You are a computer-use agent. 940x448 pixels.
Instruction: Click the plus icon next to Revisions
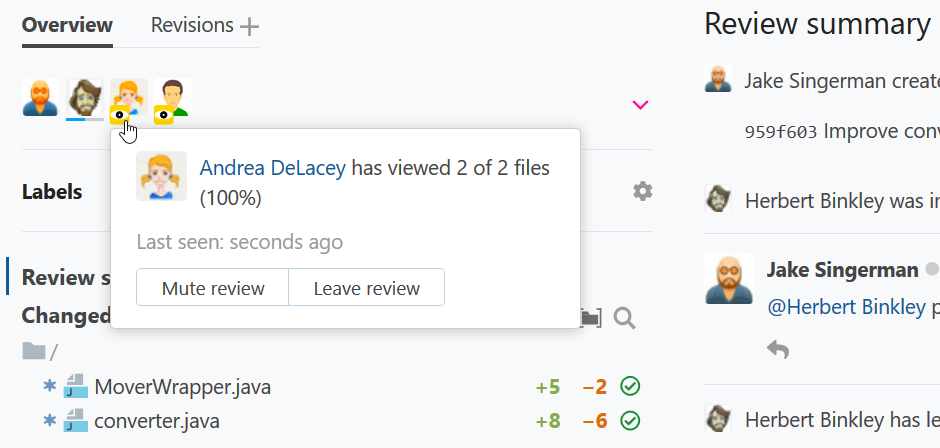click(249, 27)
